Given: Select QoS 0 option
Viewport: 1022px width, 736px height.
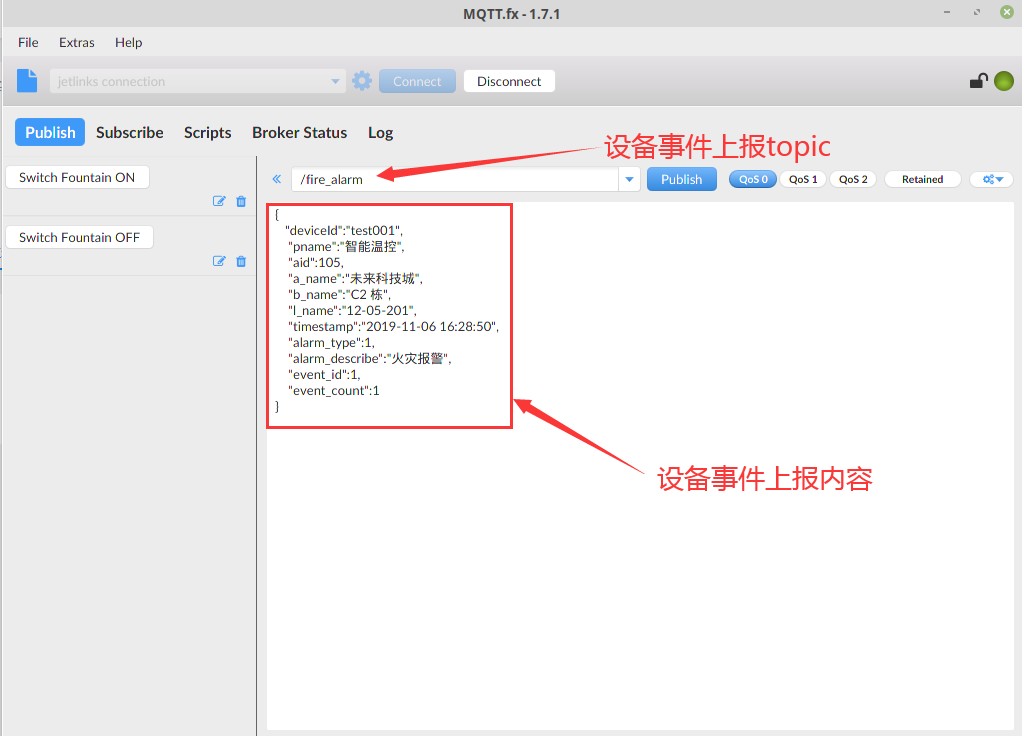Looking at the screenshot, I should (753, 179).
